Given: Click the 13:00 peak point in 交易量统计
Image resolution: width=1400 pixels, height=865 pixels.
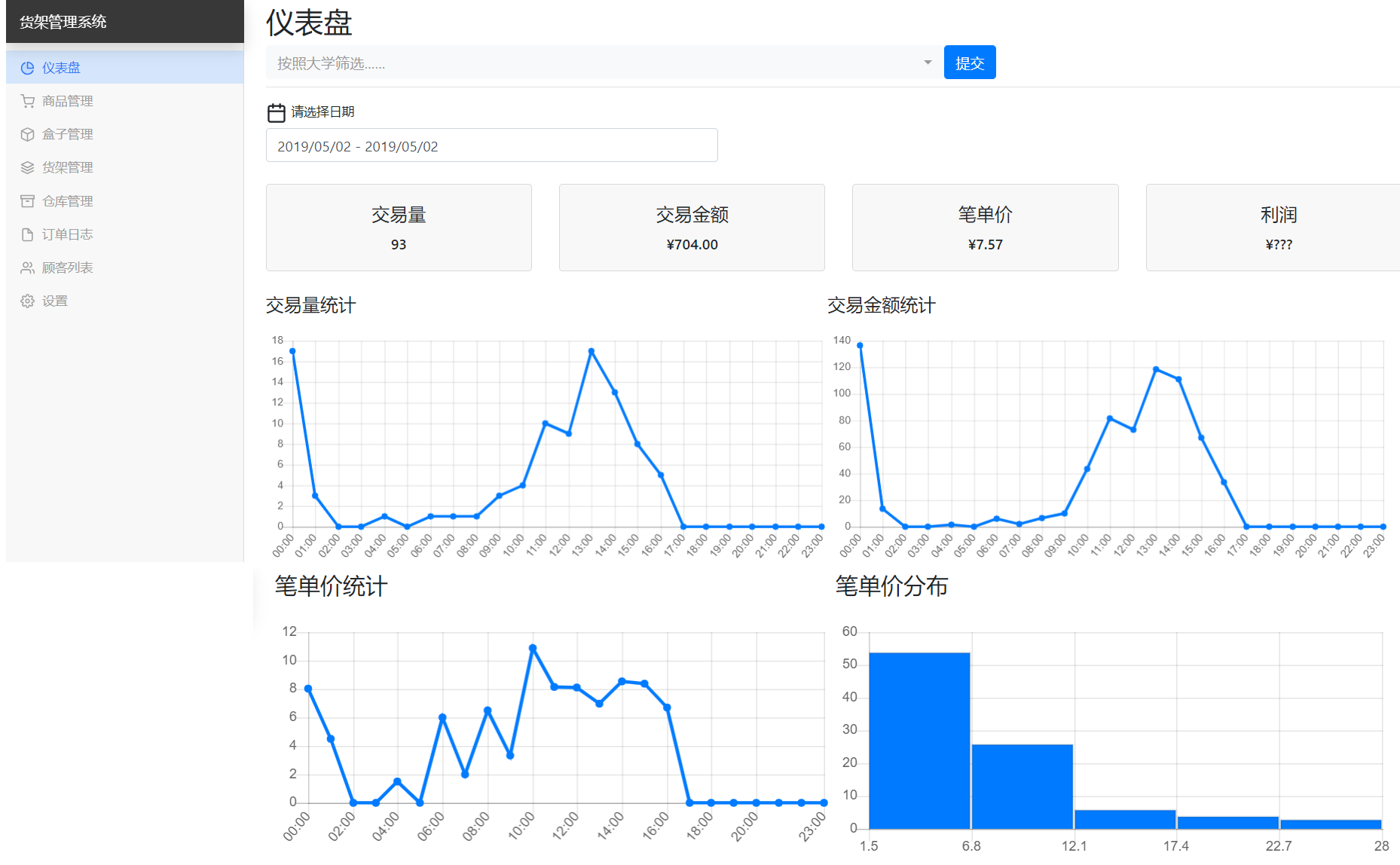Looking at the screenshot, I should (591, 351).
